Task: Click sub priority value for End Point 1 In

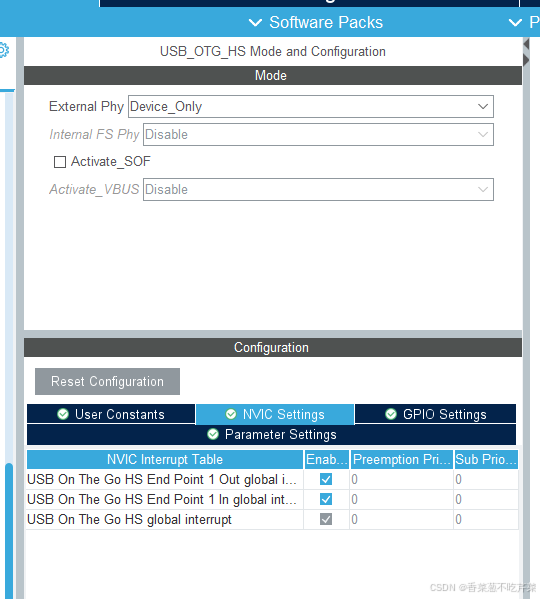Action: 486,499
